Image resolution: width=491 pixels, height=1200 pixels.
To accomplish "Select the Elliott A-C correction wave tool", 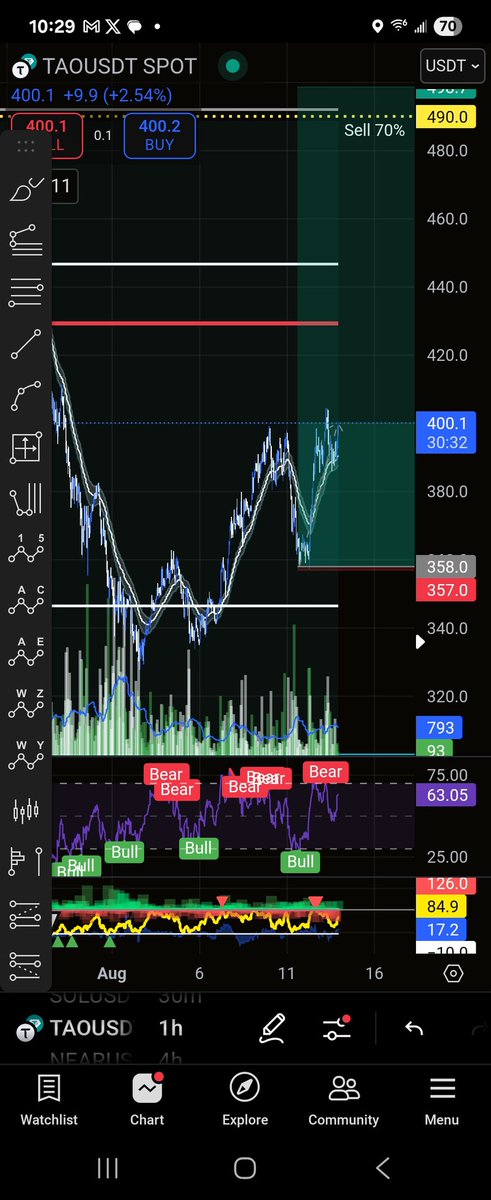I will [x=26, y=602].
